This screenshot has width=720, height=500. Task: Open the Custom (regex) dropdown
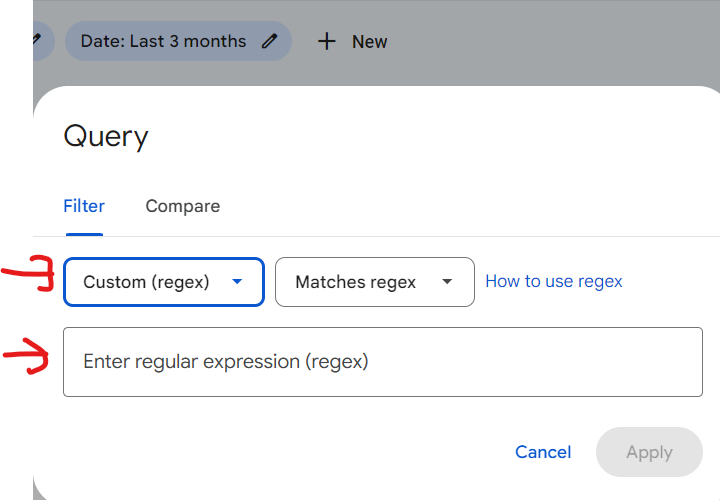pos(164,282)
